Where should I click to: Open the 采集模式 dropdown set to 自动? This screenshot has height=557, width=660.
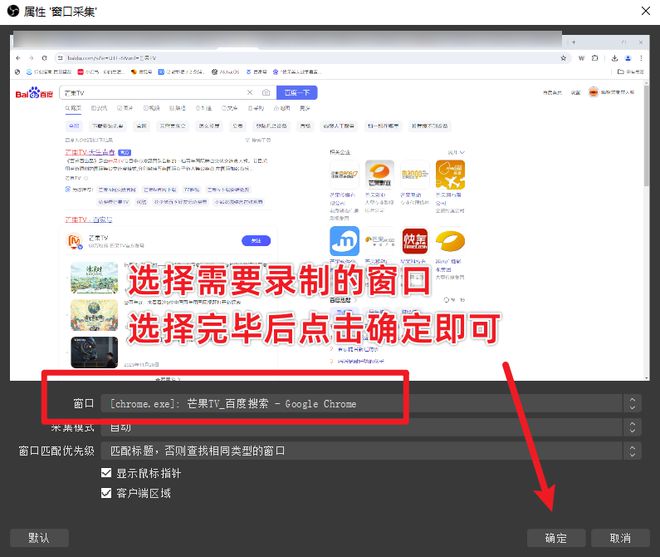coord(371,427)
